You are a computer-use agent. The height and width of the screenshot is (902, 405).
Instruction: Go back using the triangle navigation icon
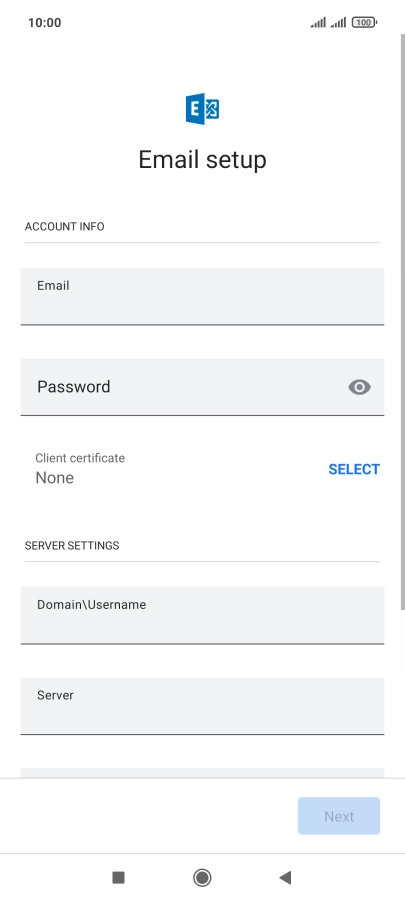pyautogui.click(x=285, y=877)
